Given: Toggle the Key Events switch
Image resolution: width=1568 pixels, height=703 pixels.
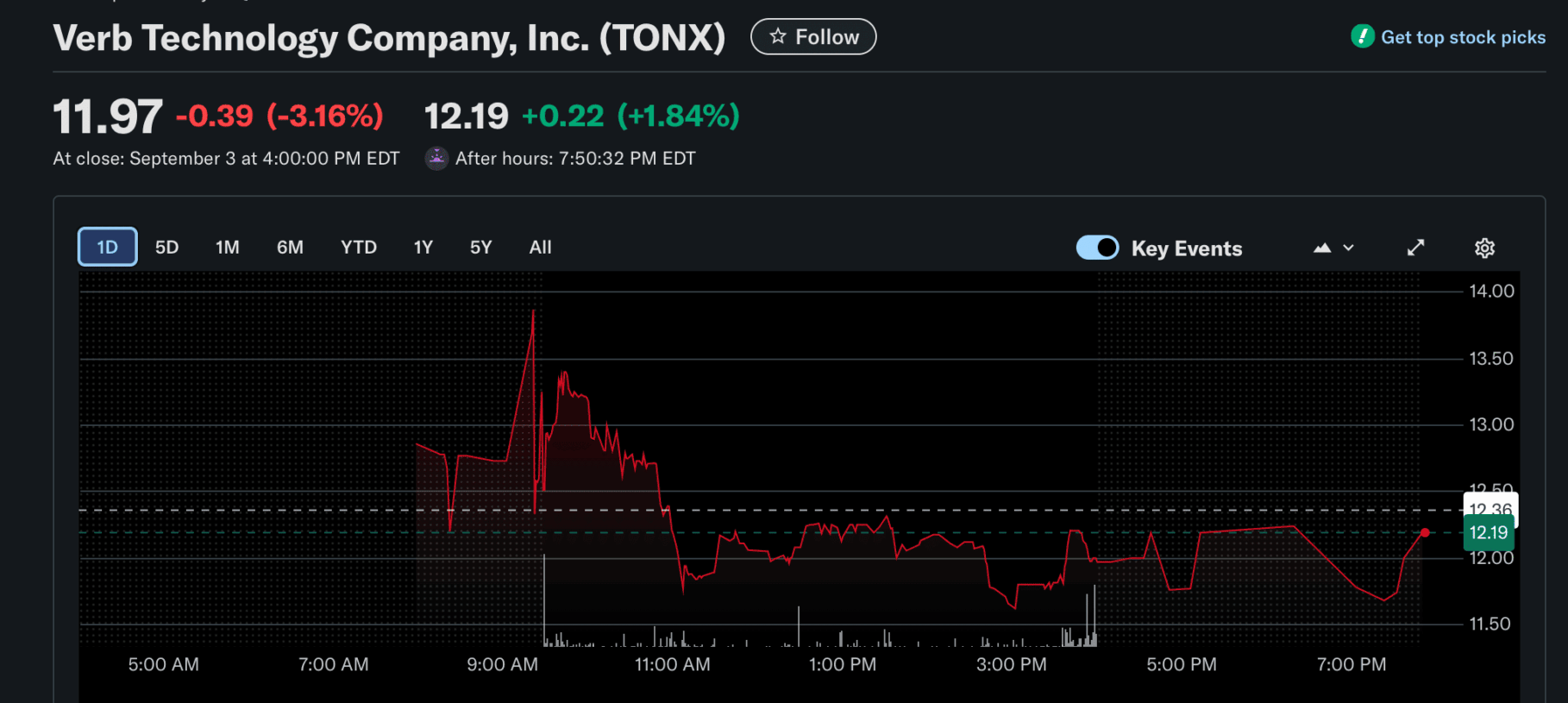Looking at the screenshot, I should pyautogui.click(x=1097, y=248).
